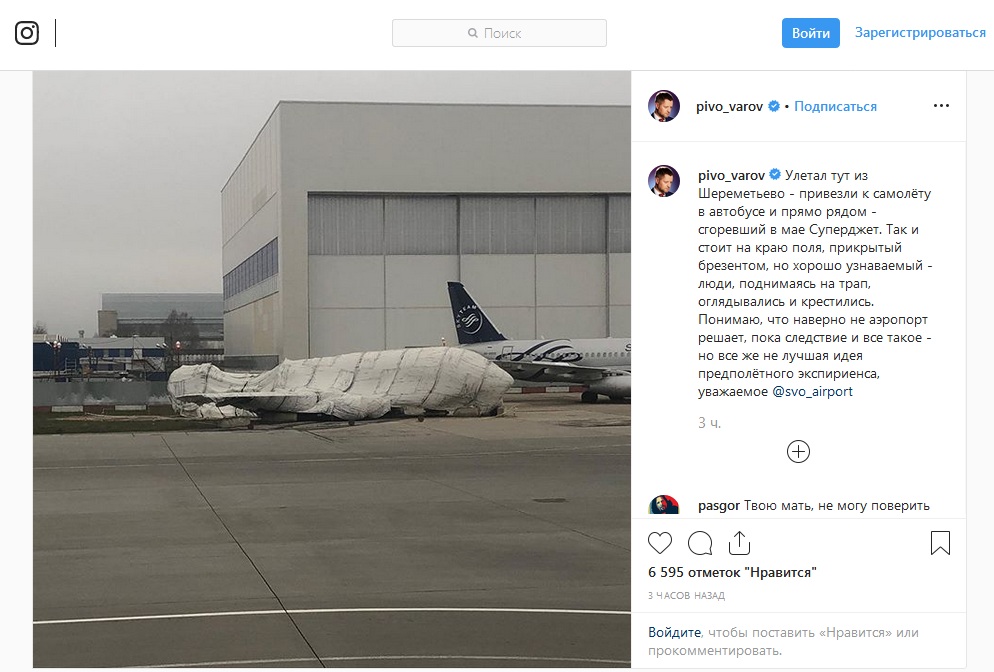Load more comments with plus icon
The height and width of the screenshot is (672, 994).
point(798,451)
